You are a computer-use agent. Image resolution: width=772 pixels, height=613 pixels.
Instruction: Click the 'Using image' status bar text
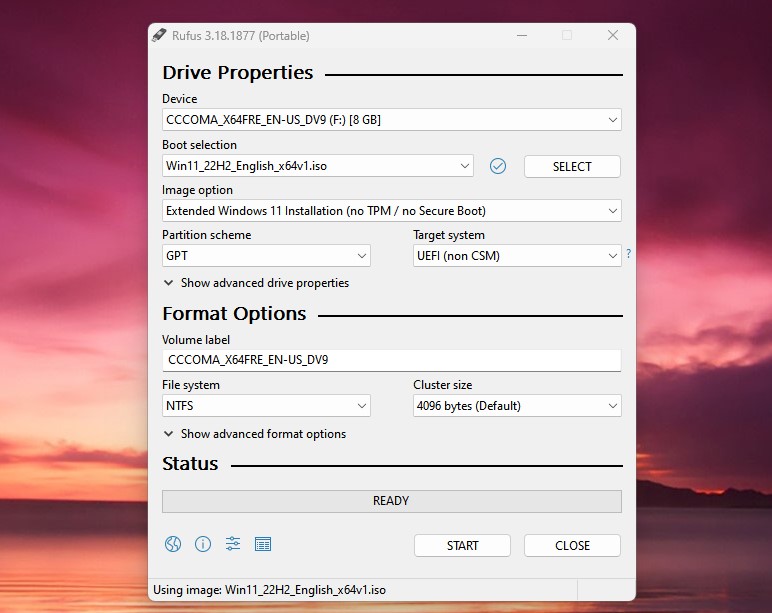(269, 590)
